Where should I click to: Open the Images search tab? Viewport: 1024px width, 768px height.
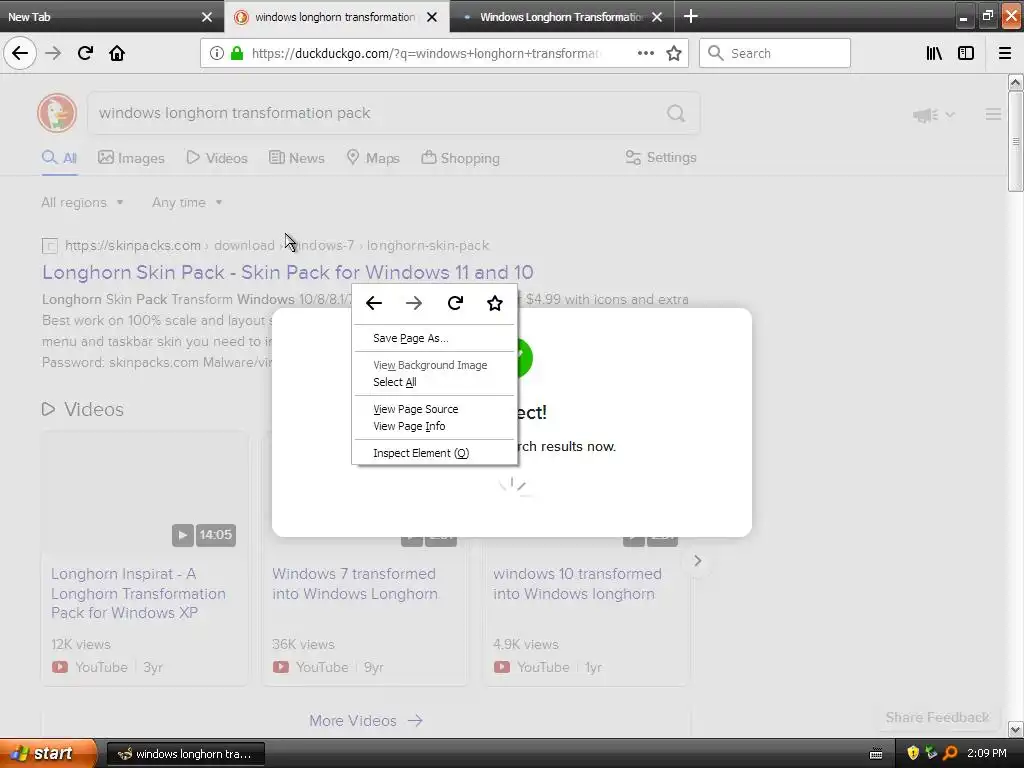[x=131, y=158]
